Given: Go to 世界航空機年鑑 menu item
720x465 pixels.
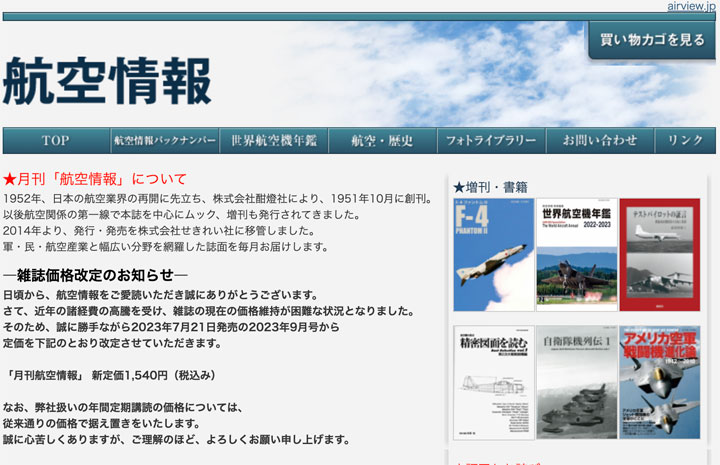Looking at the screenshot, I should click(x=273, y=141).
